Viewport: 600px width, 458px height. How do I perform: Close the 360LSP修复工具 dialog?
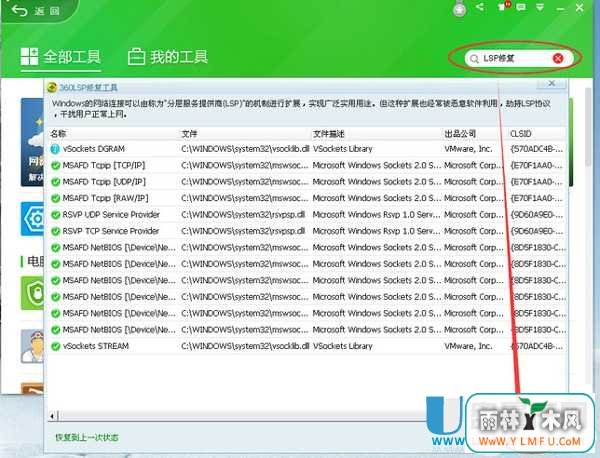click(551, 83)
